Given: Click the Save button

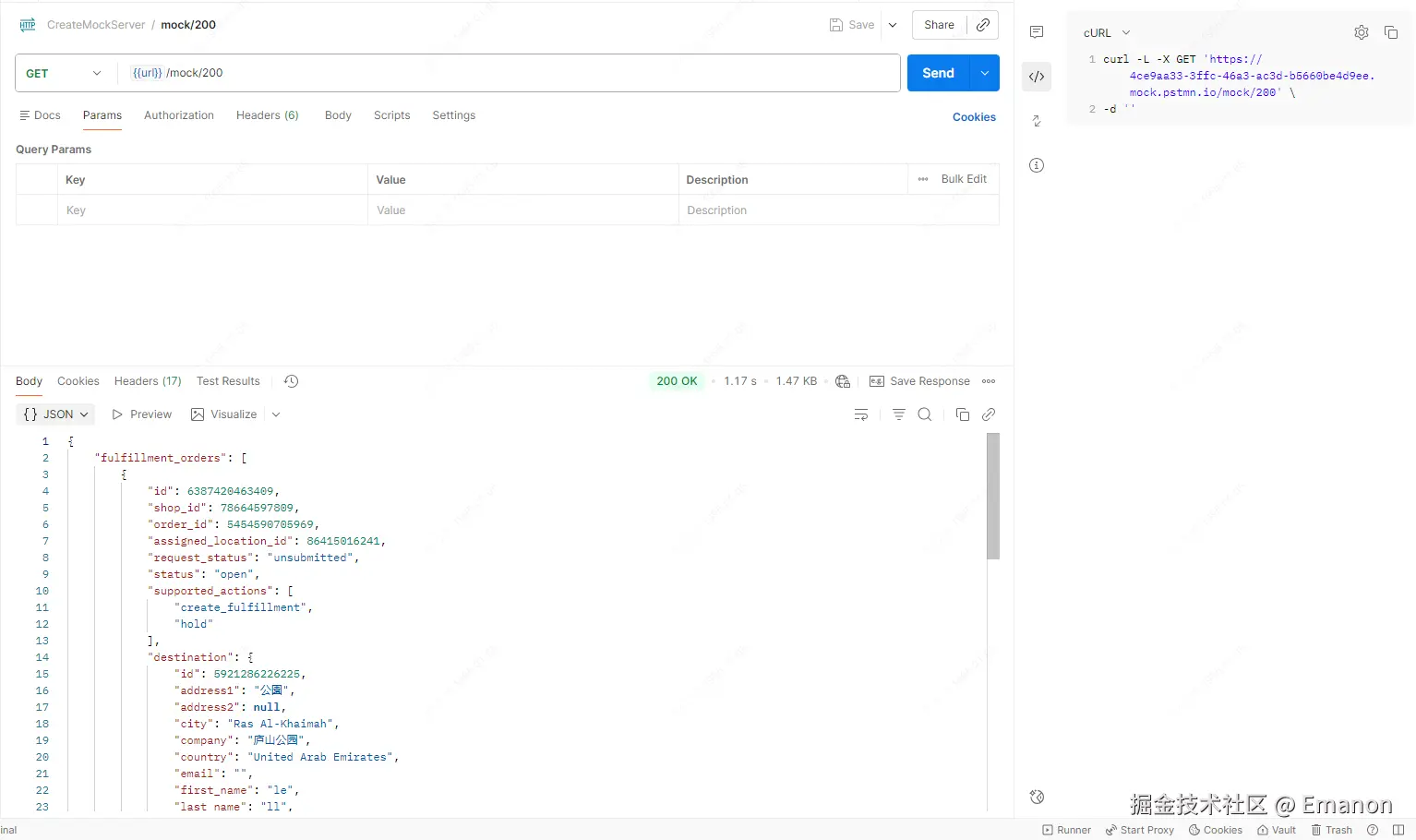Looking at the screenshot, I should coord(851,25).
